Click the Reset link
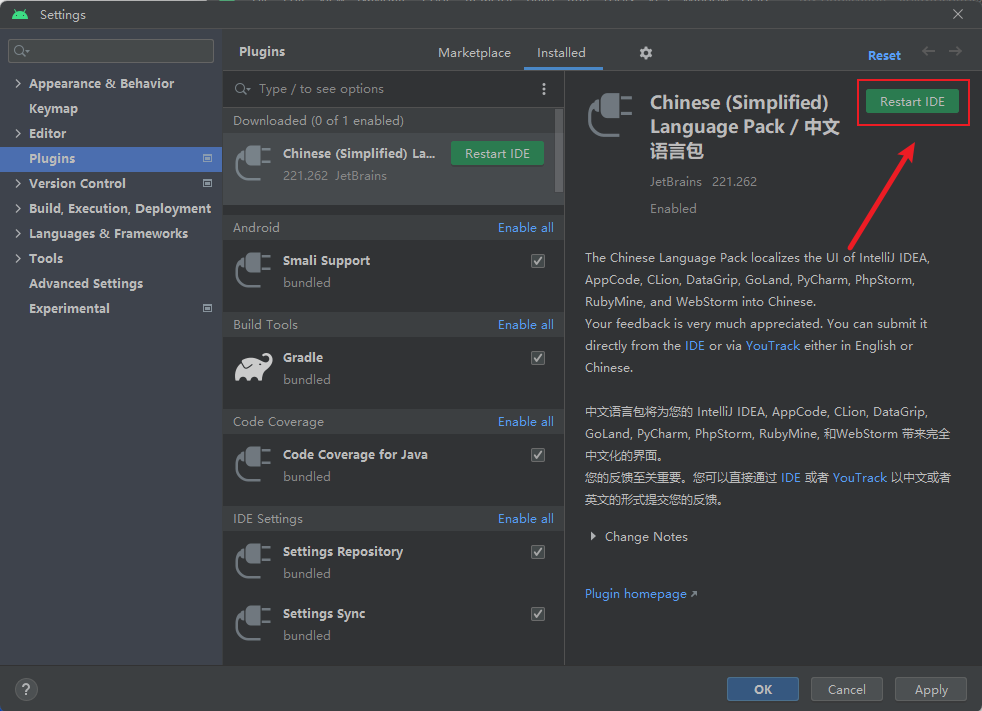Image resolution: width=982 pixels, height=711 pixels. pyautogui.click(x=884, y=56)
